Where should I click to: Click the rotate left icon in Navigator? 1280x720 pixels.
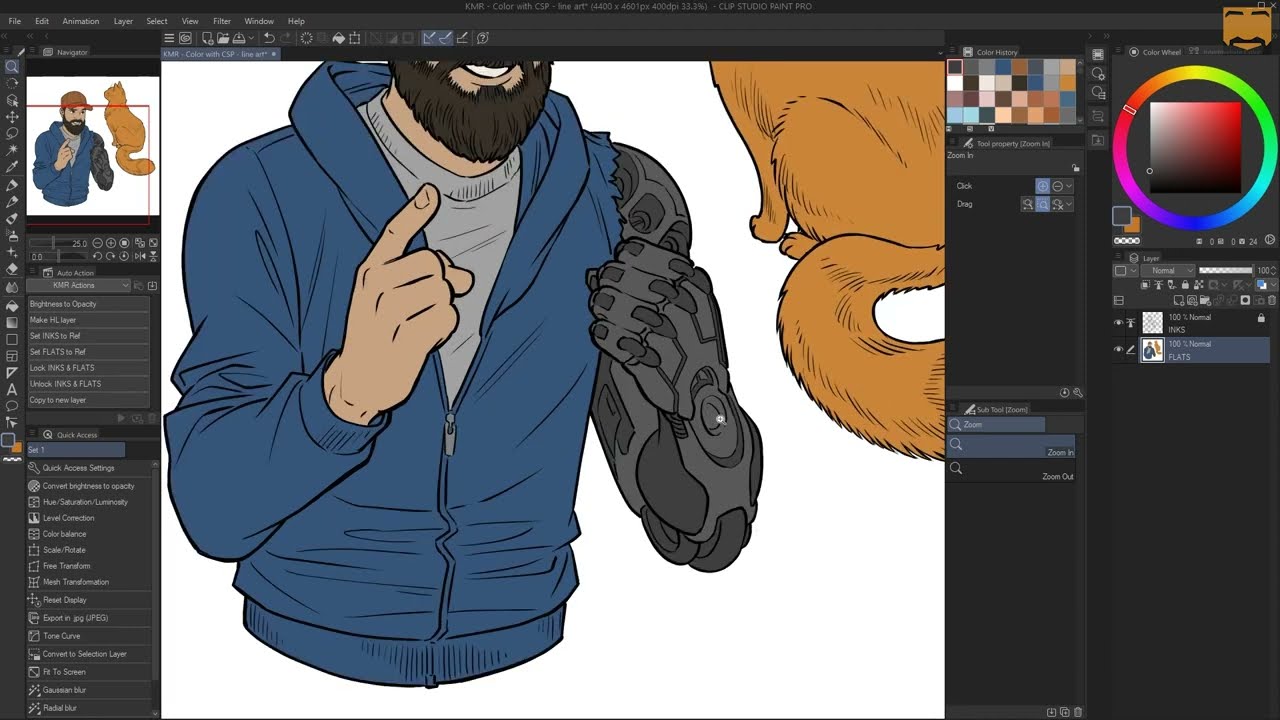(97, 256)
